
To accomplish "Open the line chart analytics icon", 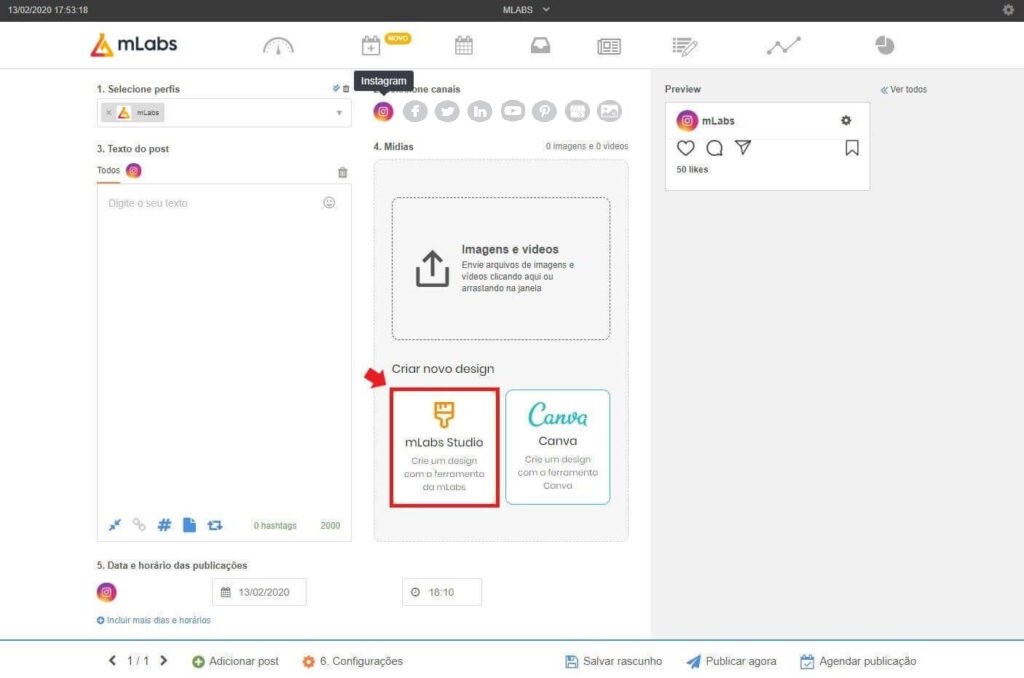I will point(783,46).
